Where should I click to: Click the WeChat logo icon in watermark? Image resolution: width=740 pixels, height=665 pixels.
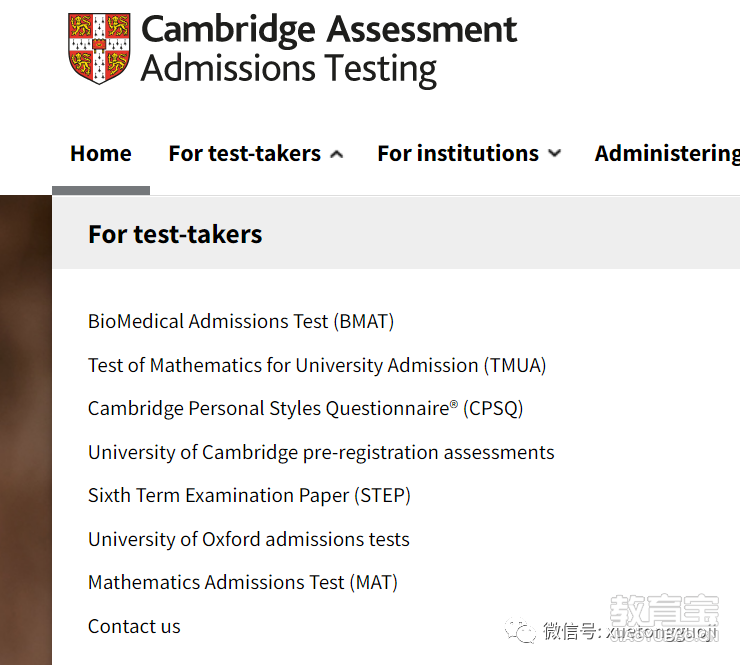point(520,631)
